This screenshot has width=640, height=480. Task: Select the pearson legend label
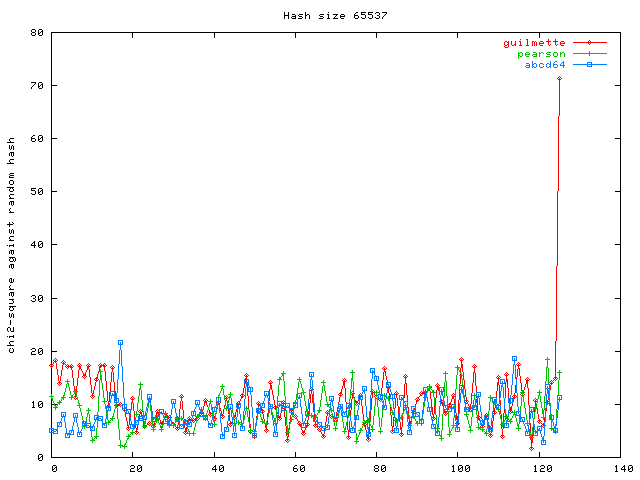click(x=541, y=54)
